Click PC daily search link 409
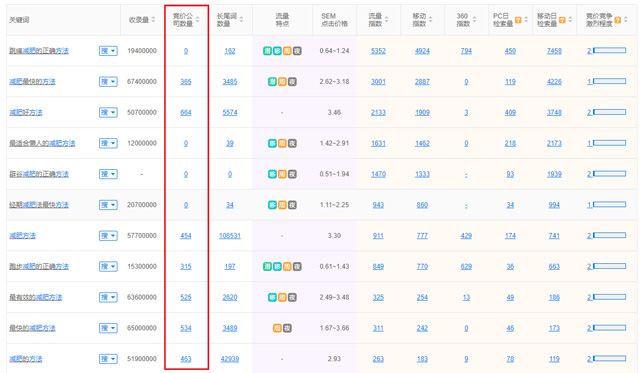 510,112
